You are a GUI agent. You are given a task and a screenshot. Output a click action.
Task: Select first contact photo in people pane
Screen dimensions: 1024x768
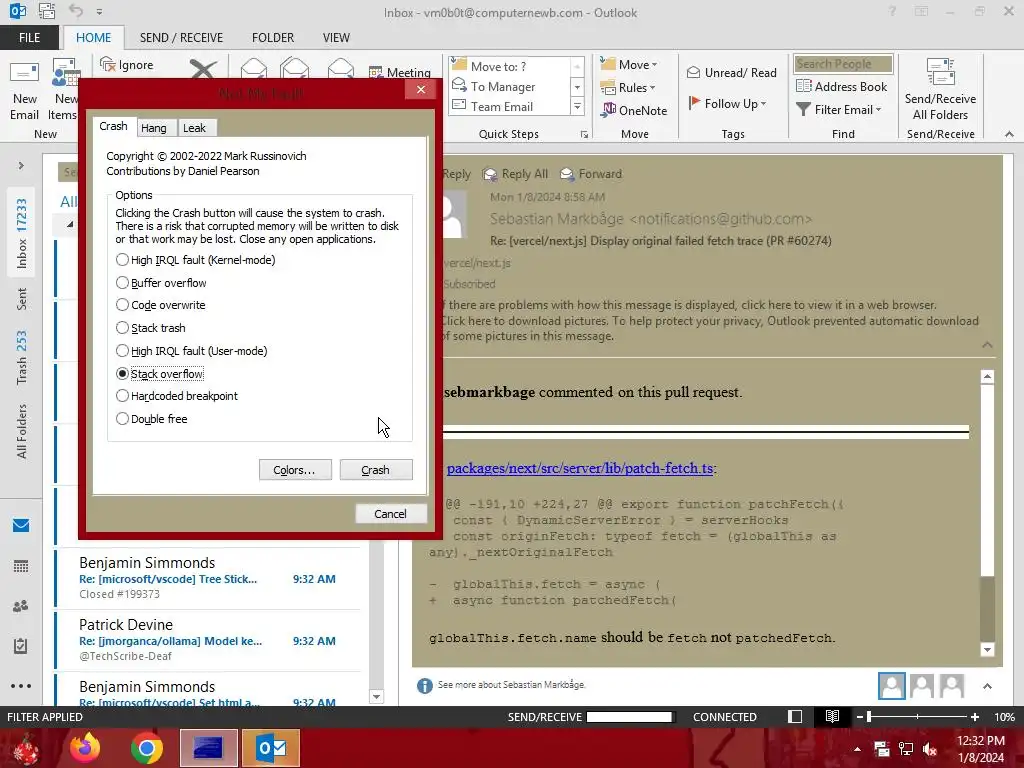click(x=891, y=686)
